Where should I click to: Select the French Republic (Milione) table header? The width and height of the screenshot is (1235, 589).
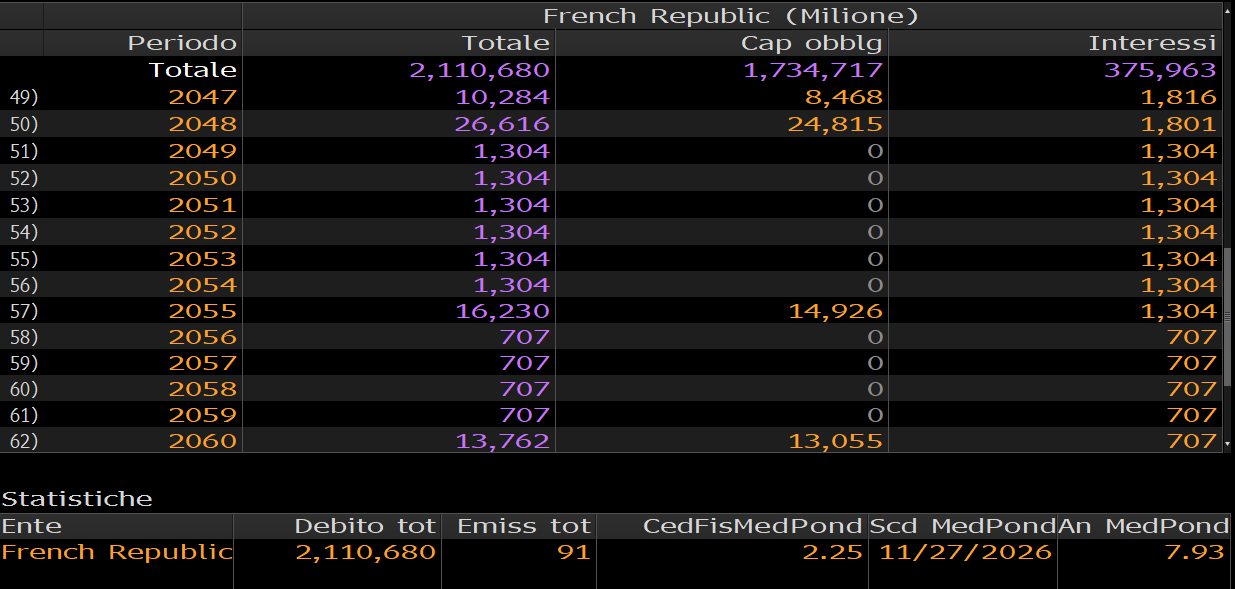[x=731, y=16]
